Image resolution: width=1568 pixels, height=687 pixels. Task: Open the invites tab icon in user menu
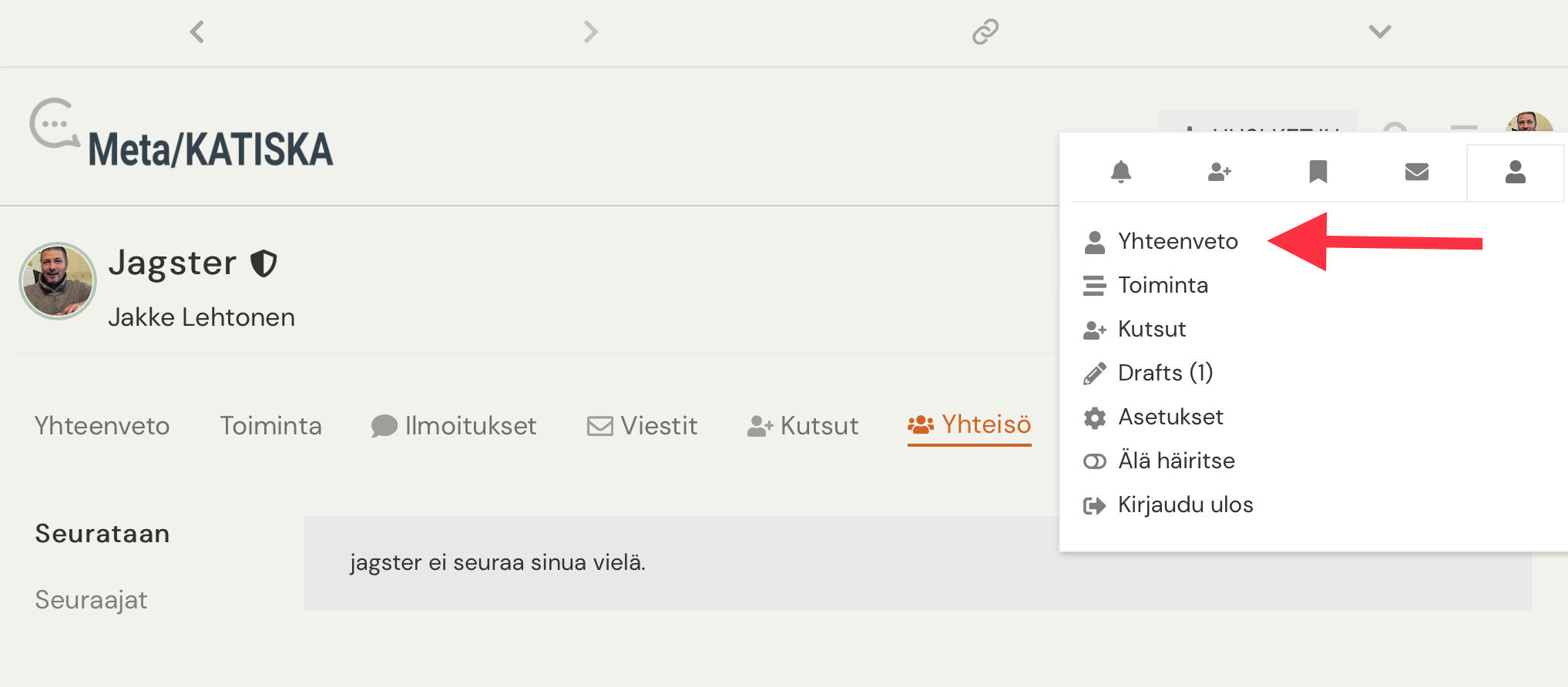click(1219, 172)
